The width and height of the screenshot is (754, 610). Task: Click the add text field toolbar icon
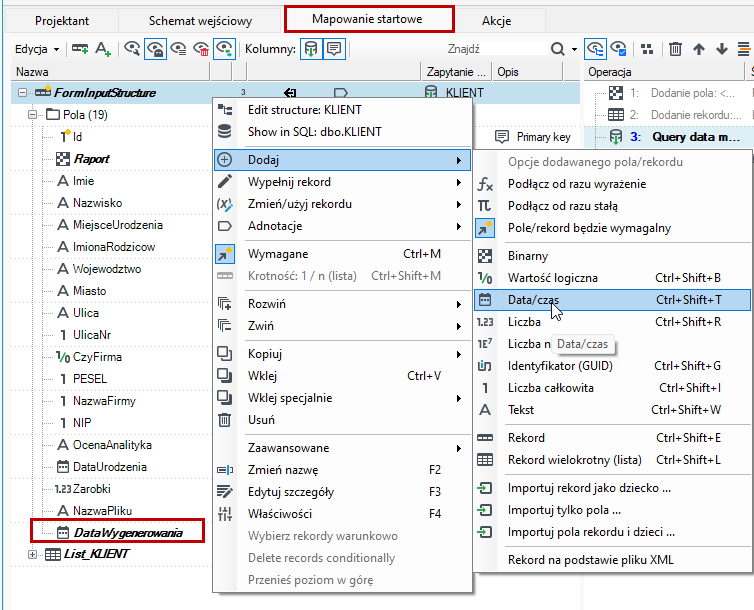pyautogui.click(x=103, y=49)
